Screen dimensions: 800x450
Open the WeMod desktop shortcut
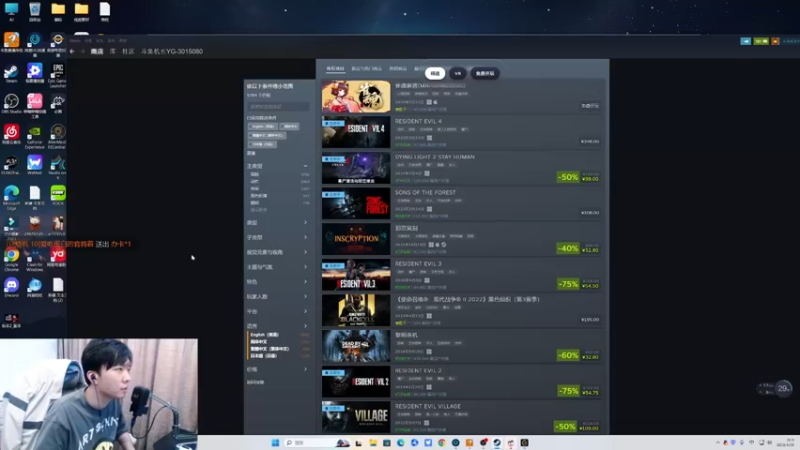(34, 164)
